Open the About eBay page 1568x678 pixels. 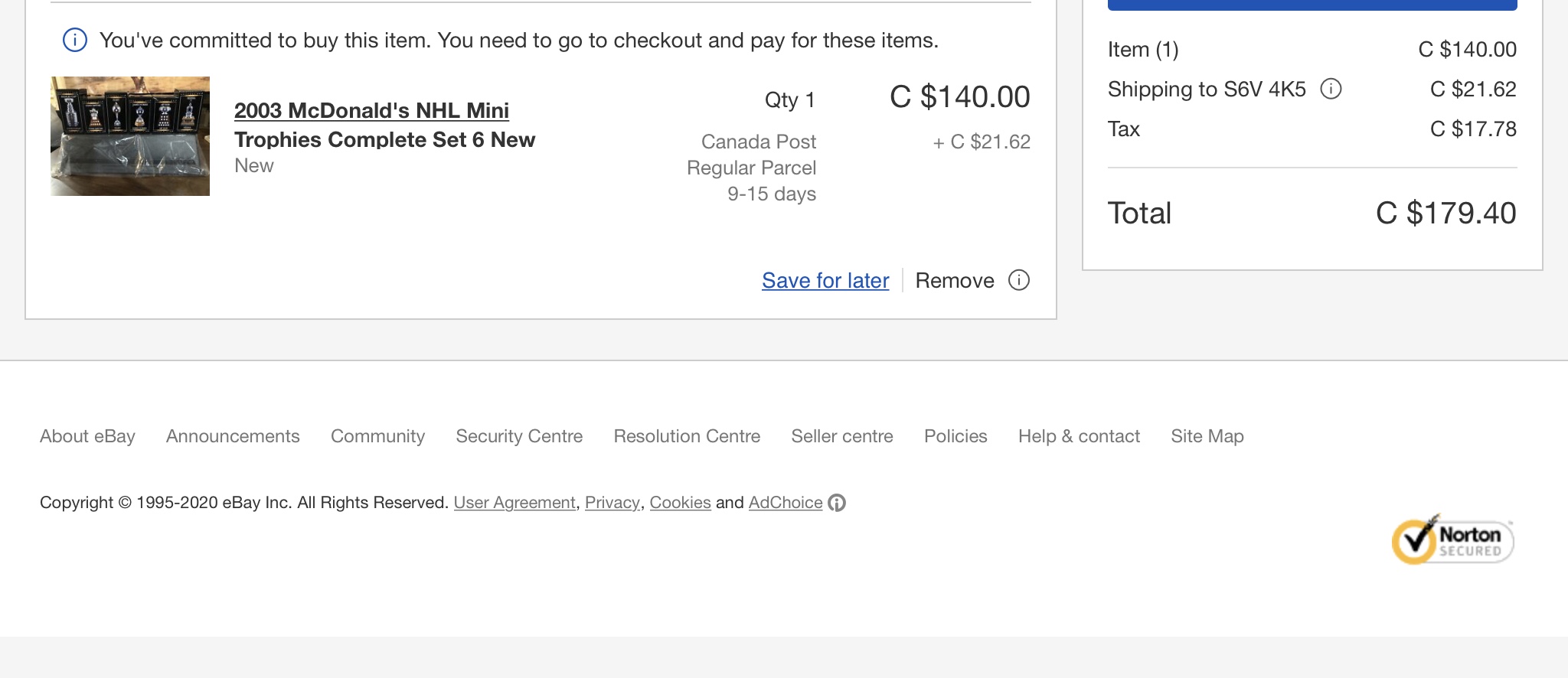tap(87, 436)
